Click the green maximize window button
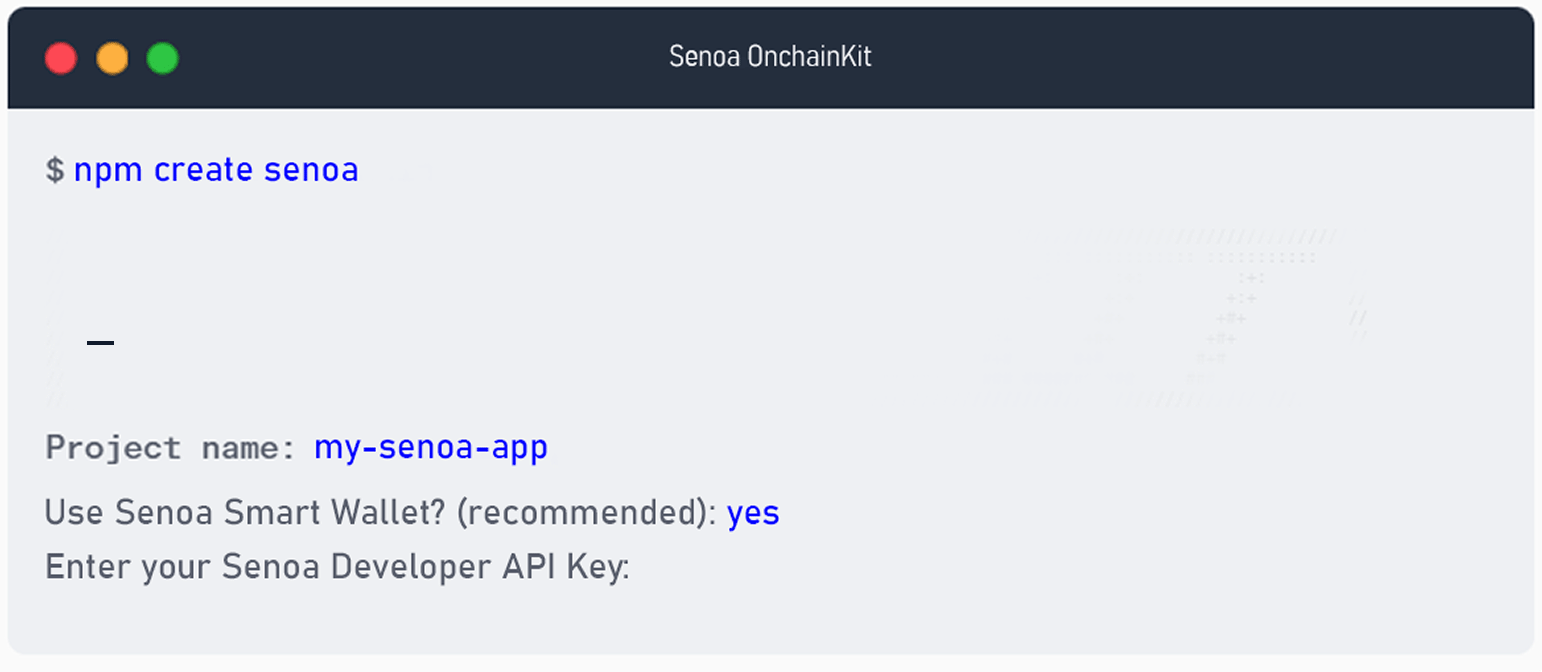1542x672 pixels. pos(162,58)
